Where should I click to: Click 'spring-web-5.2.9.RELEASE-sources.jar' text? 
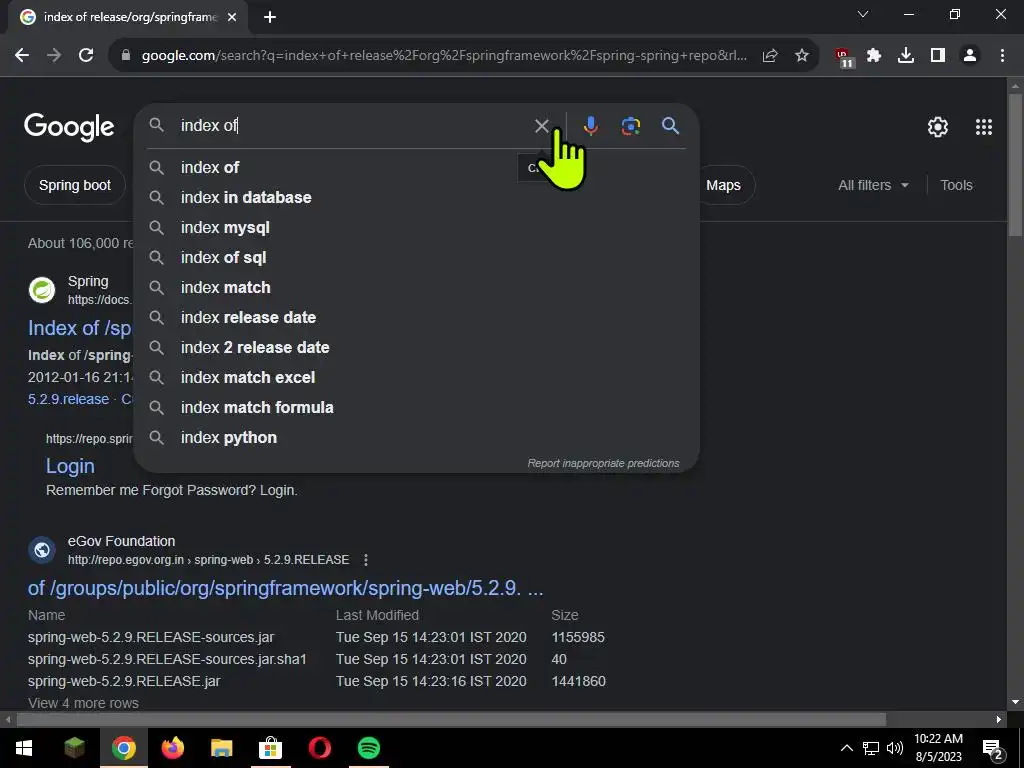[x=151, y=637]
